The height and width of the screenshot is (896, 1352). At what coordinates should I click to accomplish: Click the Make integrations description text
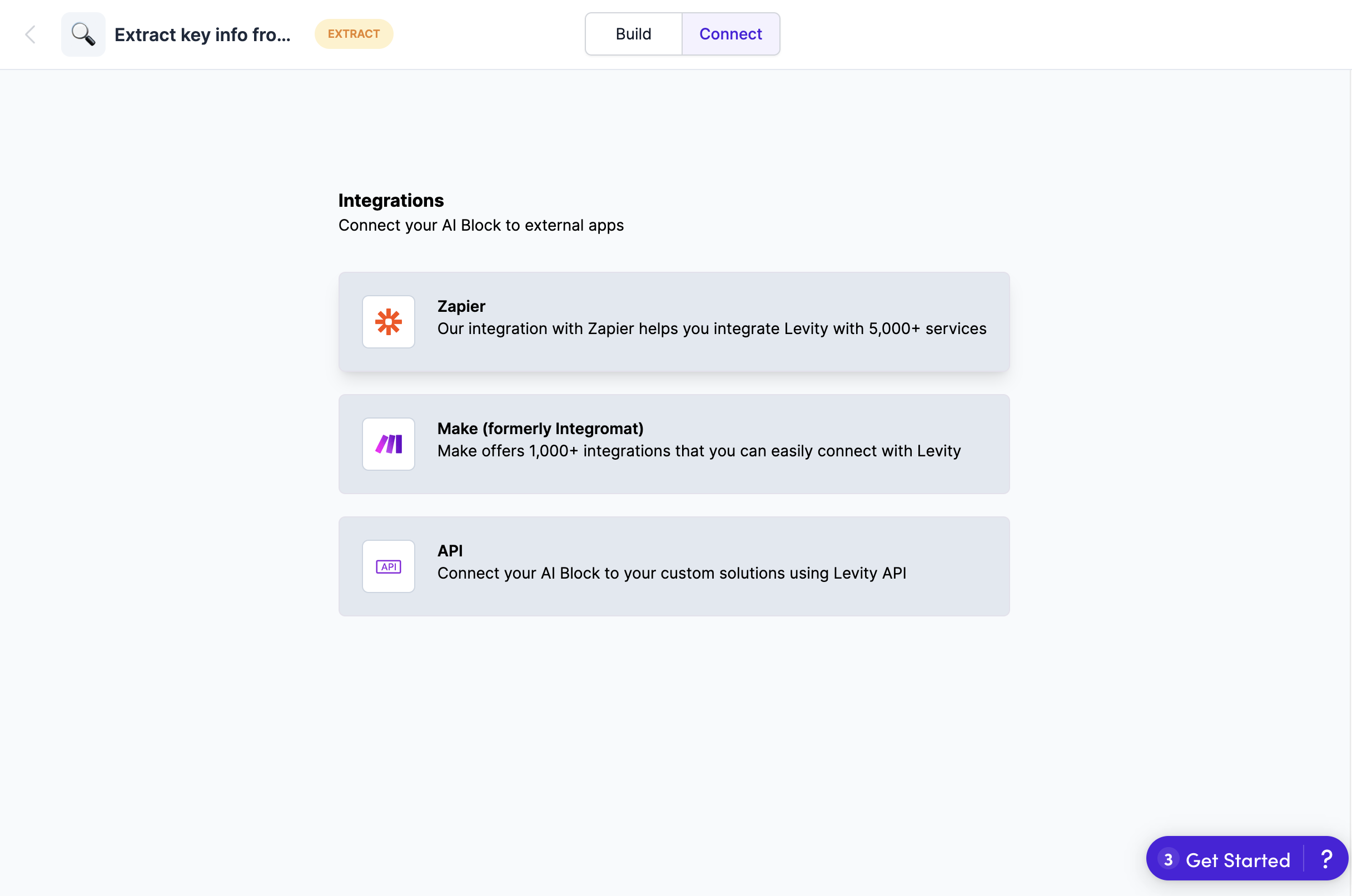[x=699, y=451]
